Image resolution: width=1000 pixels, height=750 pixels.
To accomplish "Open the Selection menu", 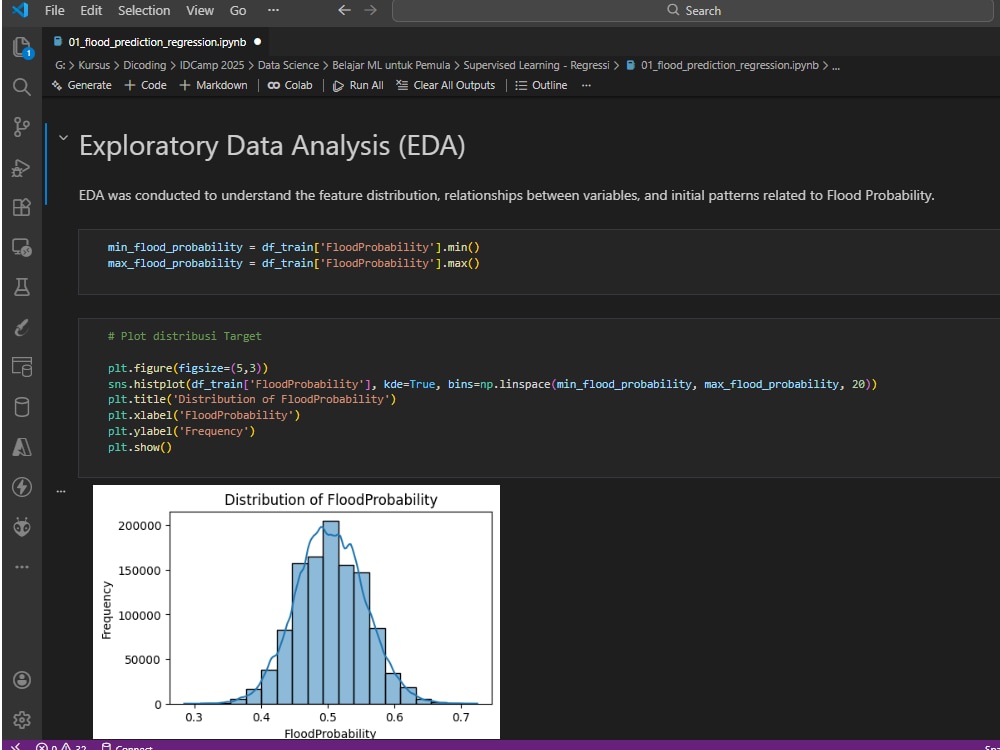I will (144, 10).
